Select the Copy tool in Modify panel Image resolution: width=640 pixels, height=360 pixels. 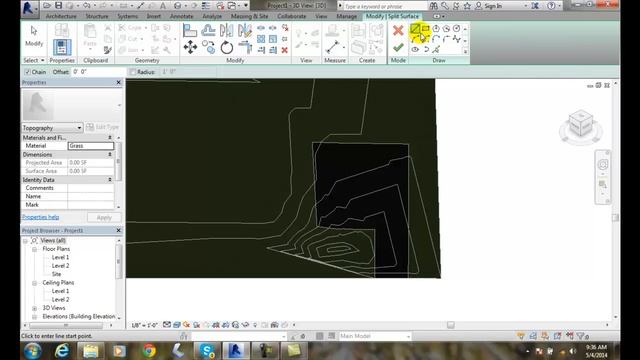[x=208, y=47]
